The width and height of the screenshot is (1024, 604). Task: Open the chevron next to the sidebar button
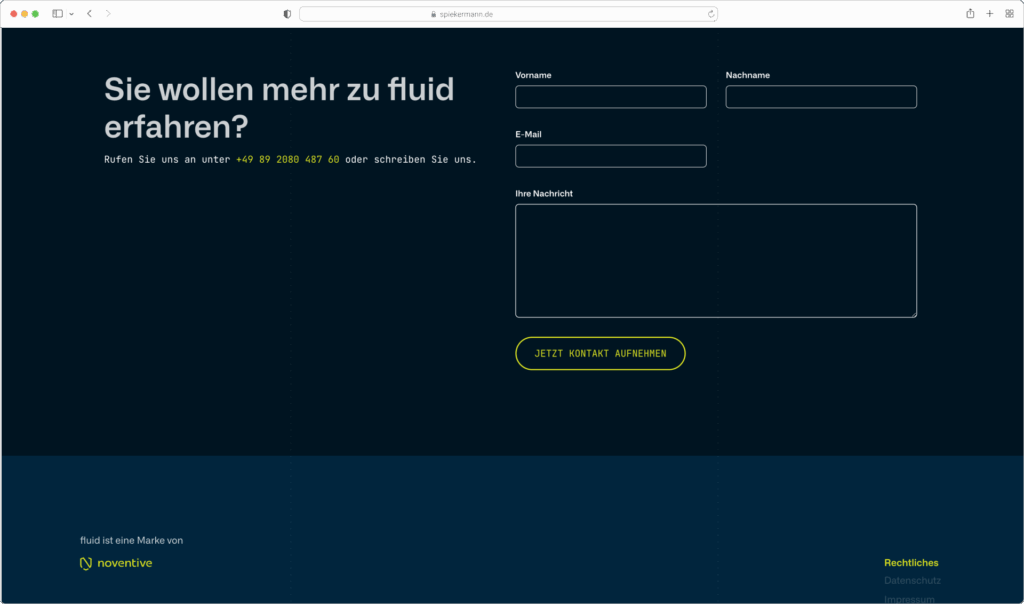[70, 14]
